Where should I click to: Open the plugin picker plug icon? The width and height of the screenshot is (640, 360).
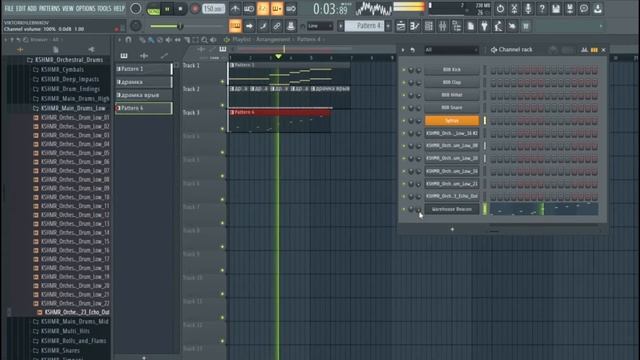click(x=484, y=26)
